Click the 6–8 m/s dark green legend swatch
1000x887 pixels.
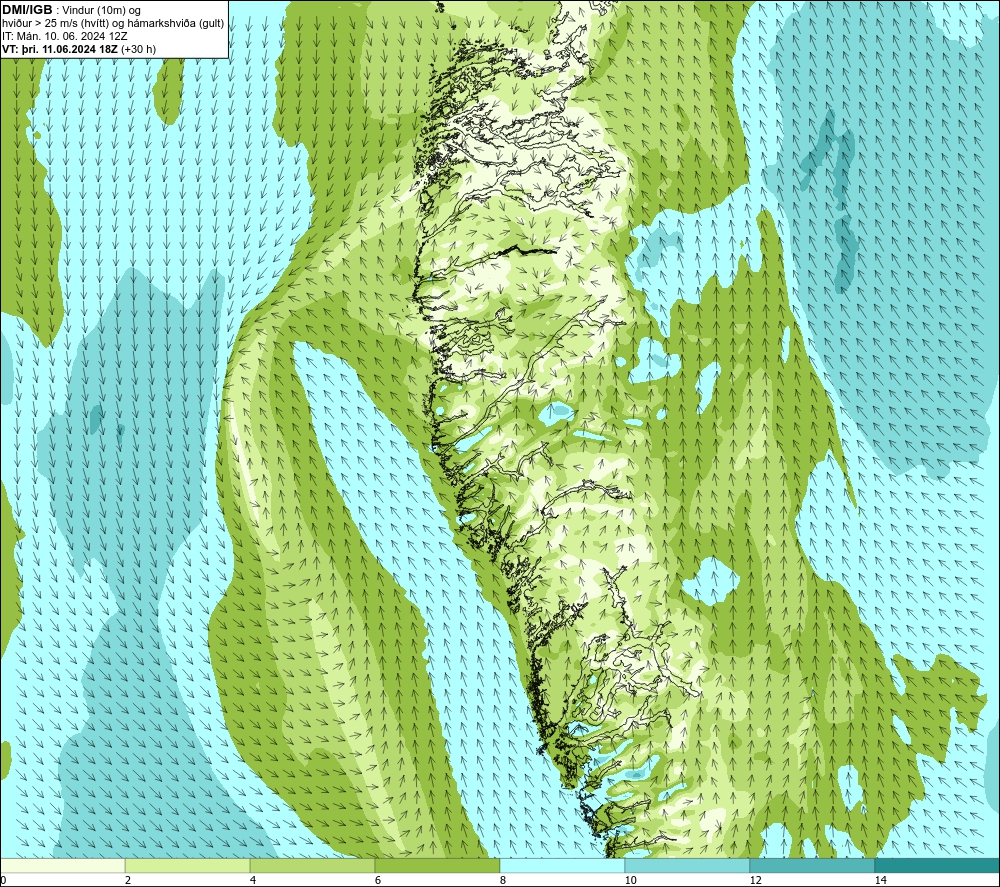437,865
